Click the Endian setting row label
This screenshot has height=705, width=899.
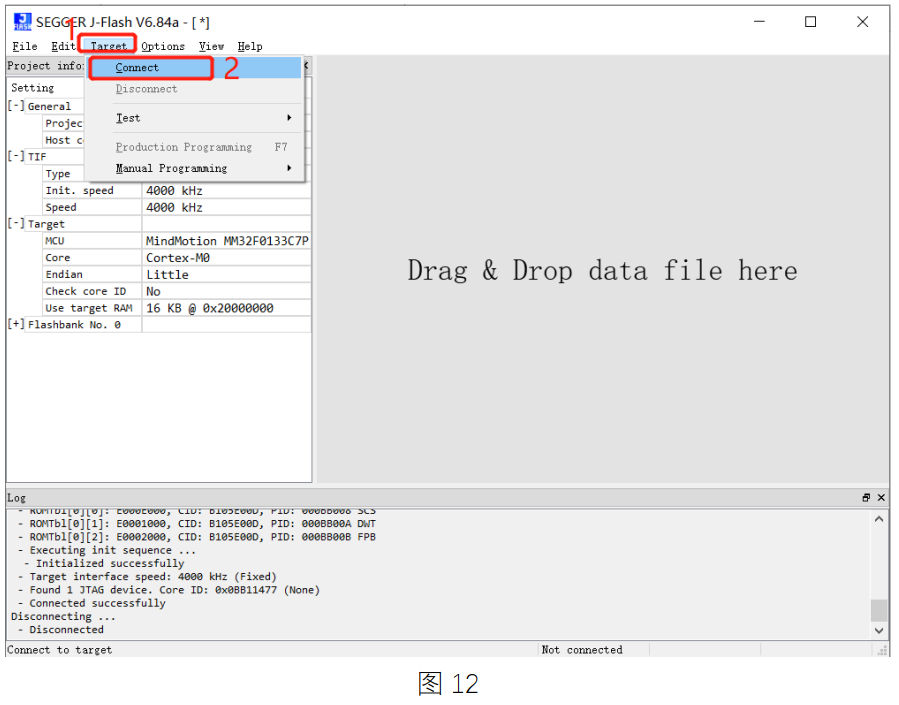point(64,275)
